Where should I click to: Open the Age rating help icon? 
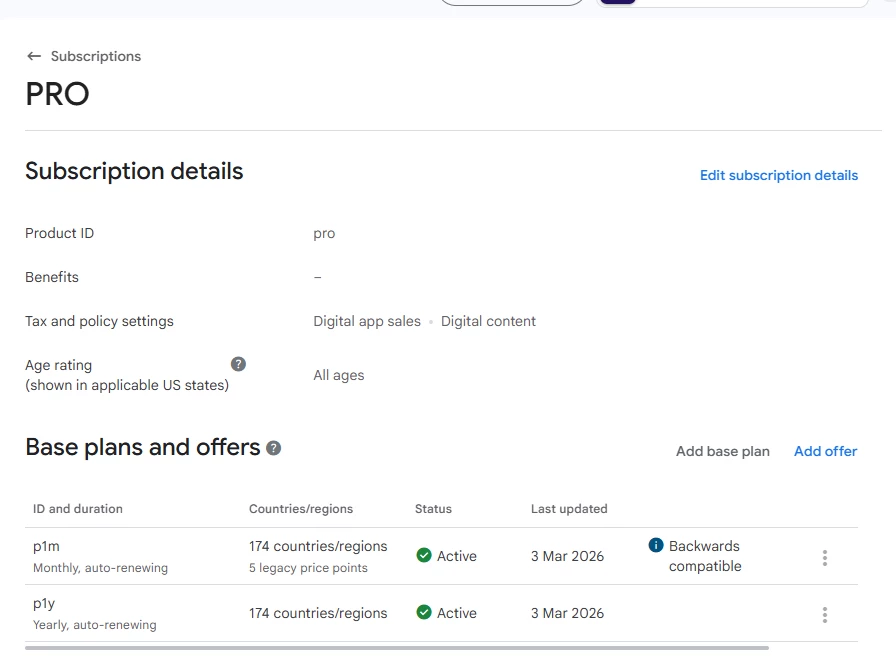(x=238, y=364)
